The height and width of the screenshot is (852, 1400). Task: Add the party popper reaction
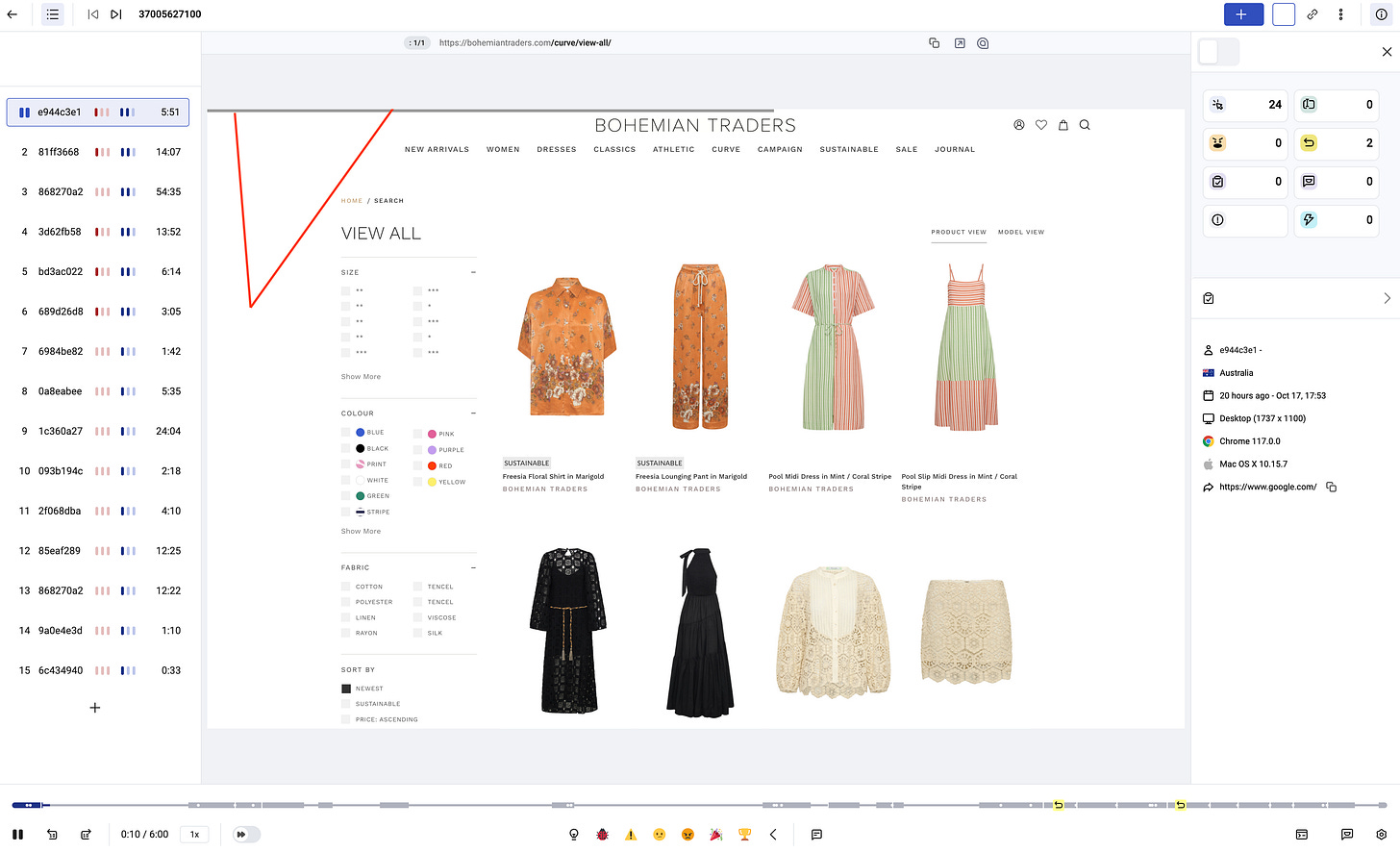coord(715,835)
